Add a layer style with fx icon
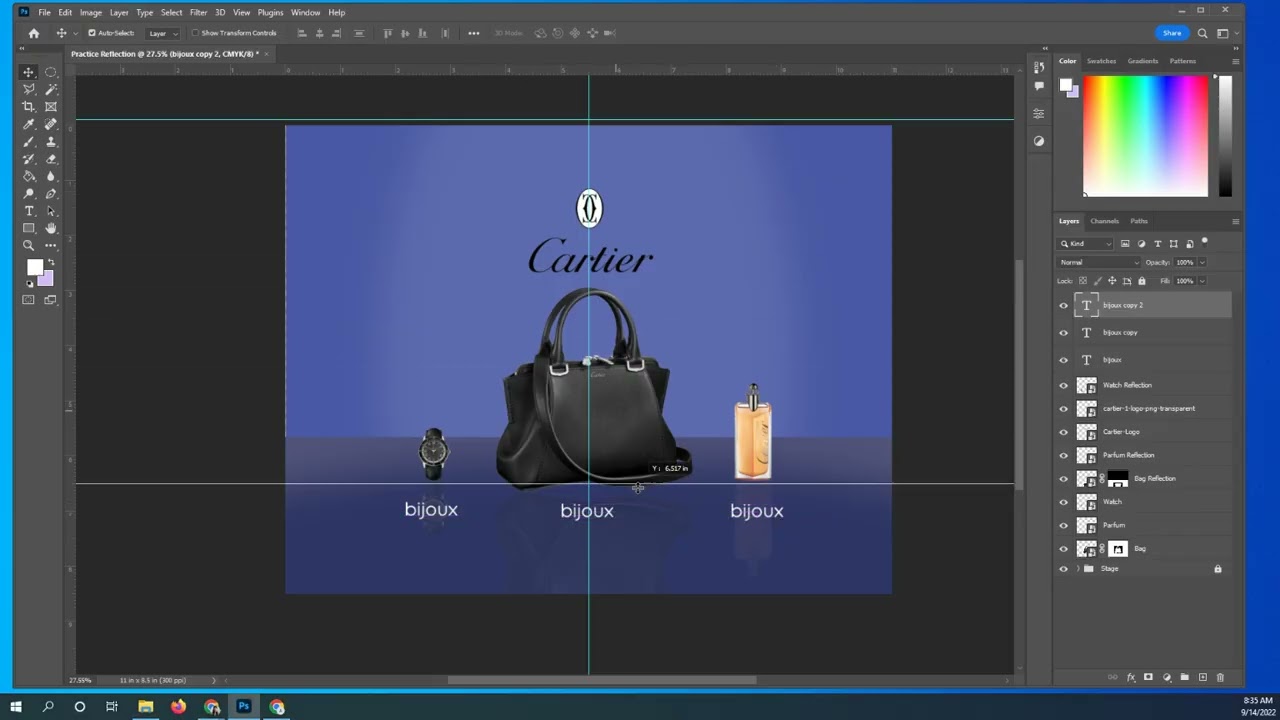This screenshot has height=720, width=1280. (x=1131, y=677)
